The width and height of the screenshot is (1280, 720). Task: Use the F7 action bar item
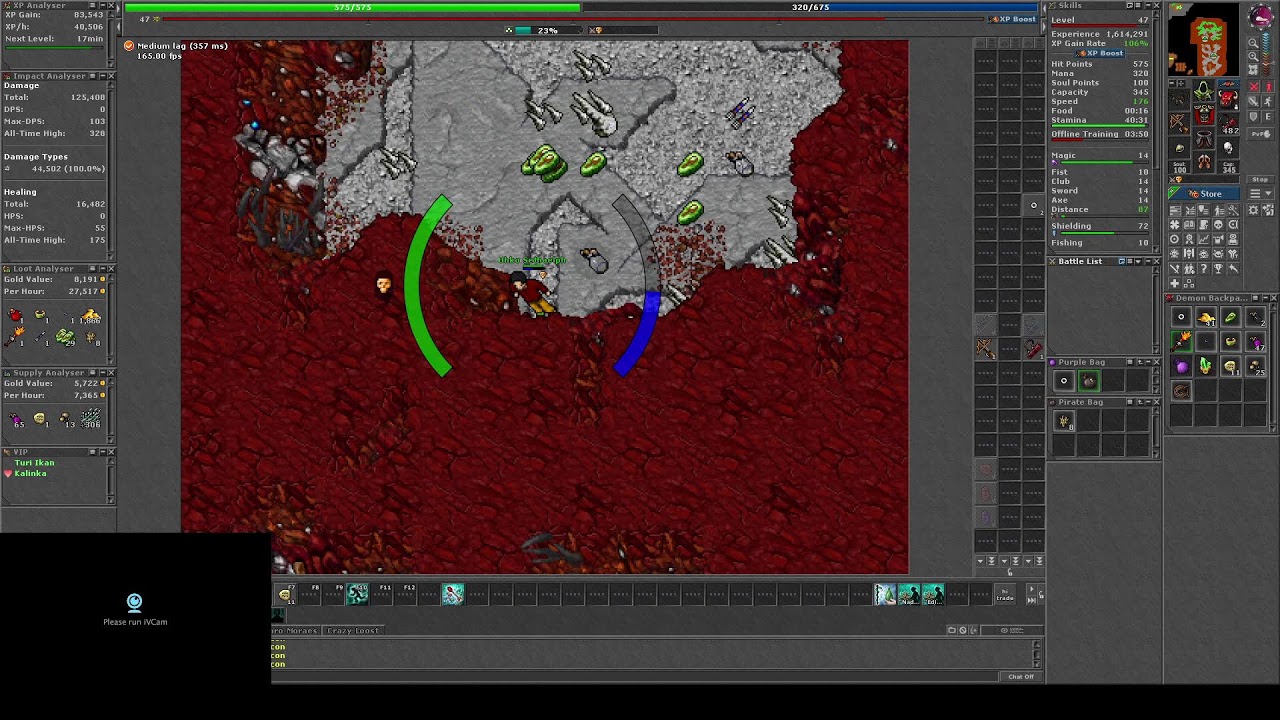[285, 594]
